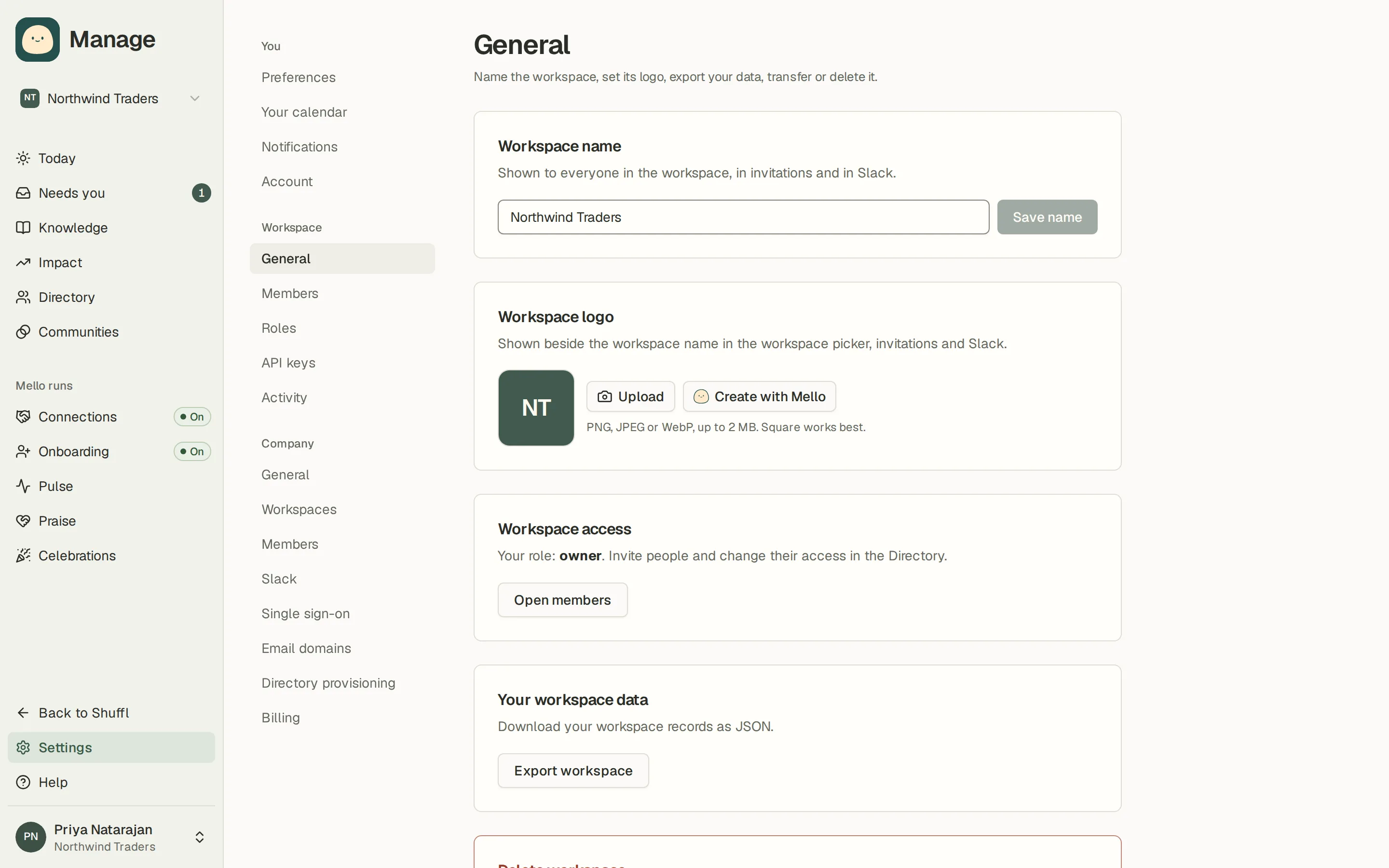Viewport: 1389px width, 868px height.
Task: Click Create with Mello button
Action: coord(759,397)
